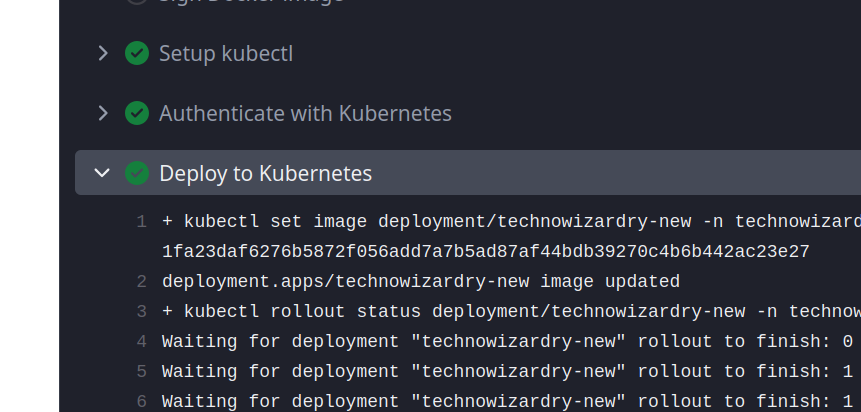
Task: Jump to log line number 1
Action: click(x=142, y=222)
